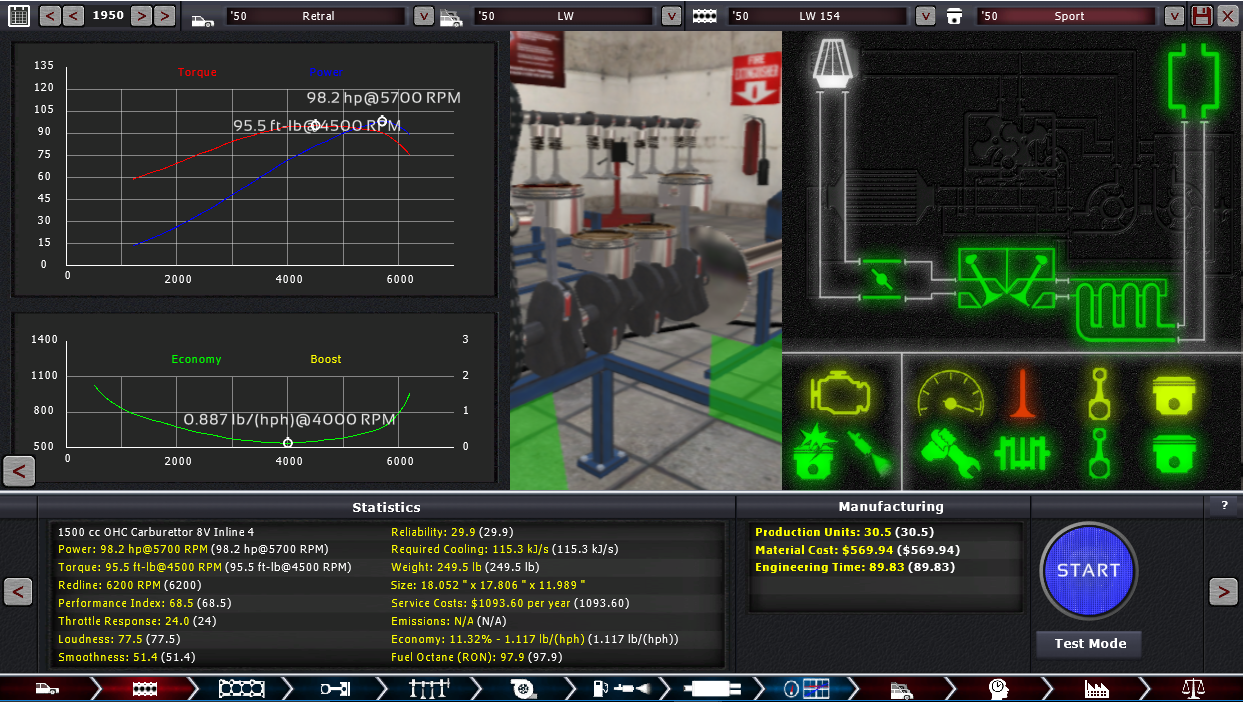Click the exhaust header manifold icon
This screenshot has height=702, width=1243.
coord(1120,303)
